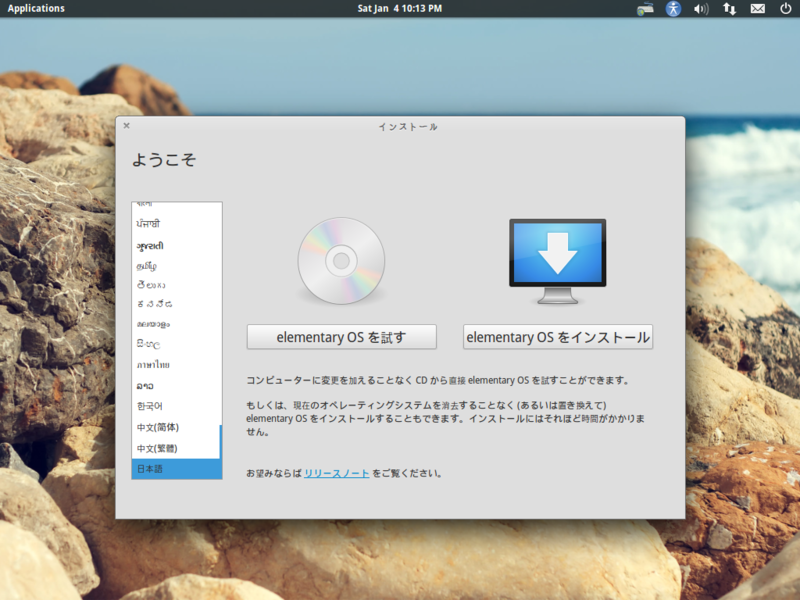This screenshot has width=800, height=600.
Task: Select සිංහල in the language list
Action: coord(176,344)
